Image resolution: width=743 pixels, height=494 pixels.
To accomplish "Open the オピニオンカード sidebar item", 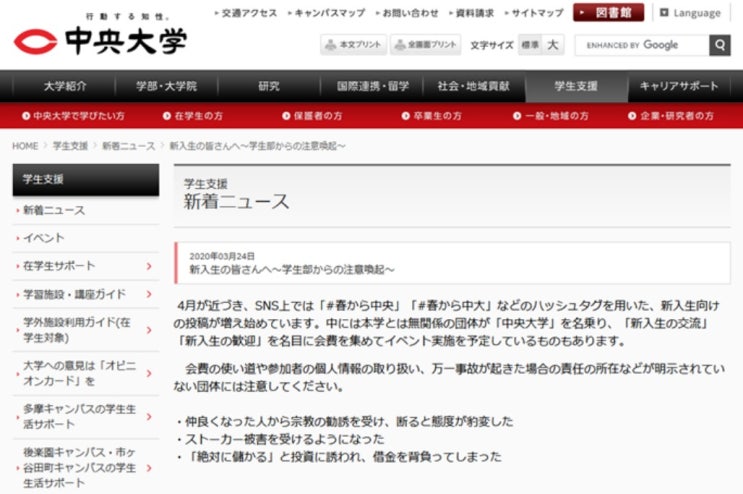I will pyautogui.click(x=80, y=373).
